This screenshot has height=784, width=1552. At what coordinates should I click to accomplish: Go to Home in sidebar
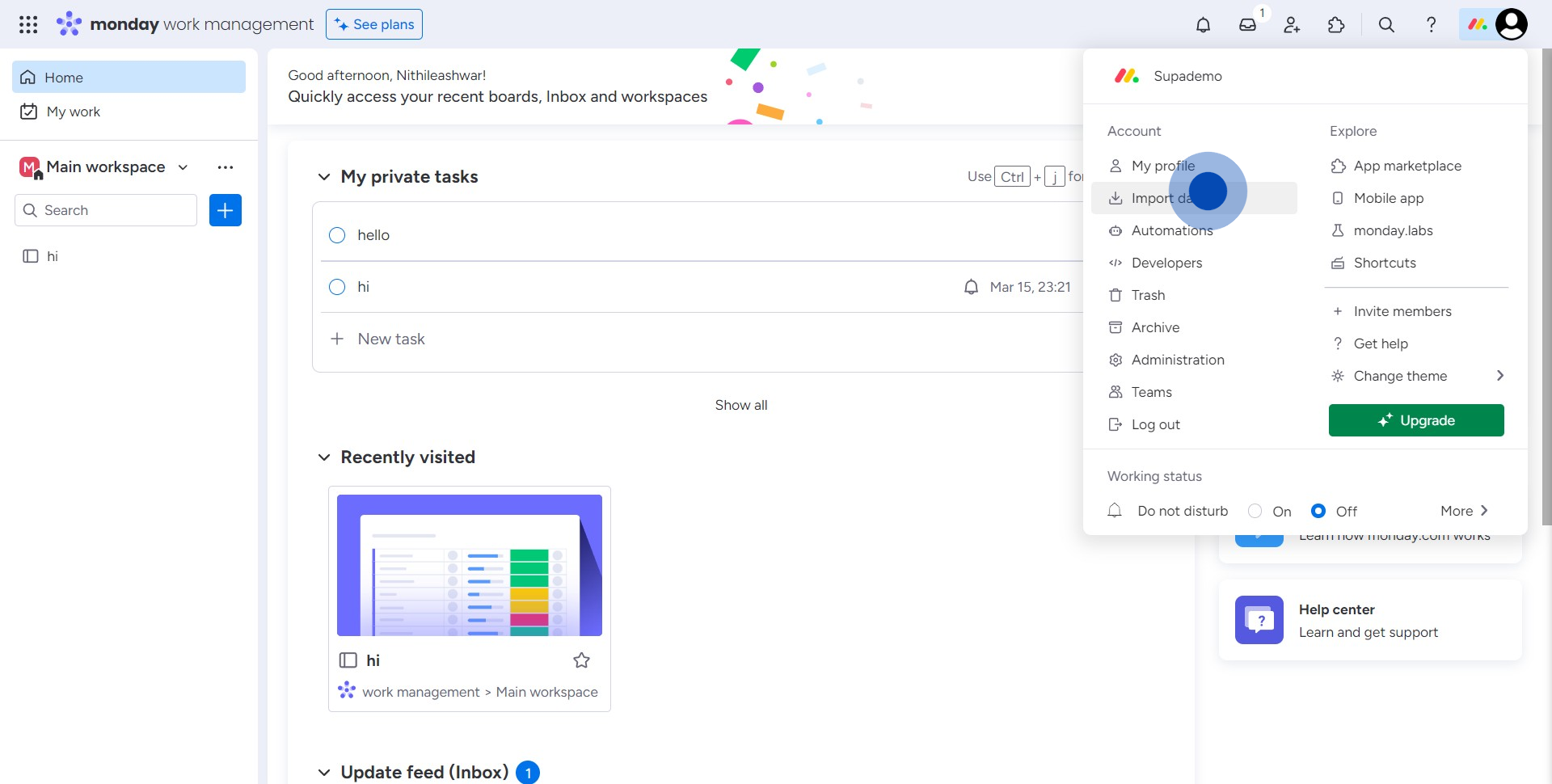pyautogui.click(x=129, y=77)
